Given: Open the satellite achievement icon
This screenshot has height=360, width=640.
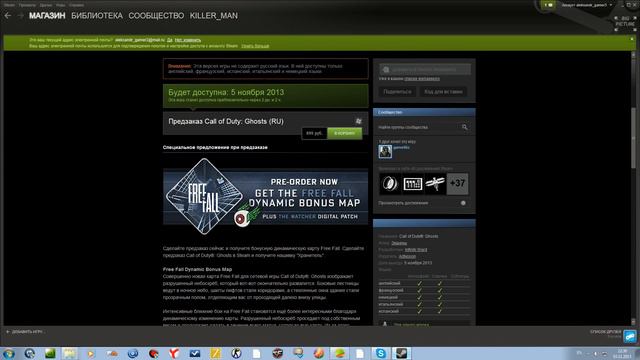Looking at the screenshot, I should (x=435, y=184).
